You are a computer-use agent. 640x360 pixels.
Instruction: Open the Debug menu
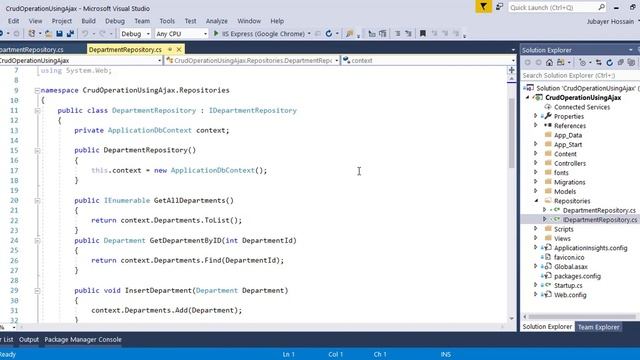(x=115, y=21)
